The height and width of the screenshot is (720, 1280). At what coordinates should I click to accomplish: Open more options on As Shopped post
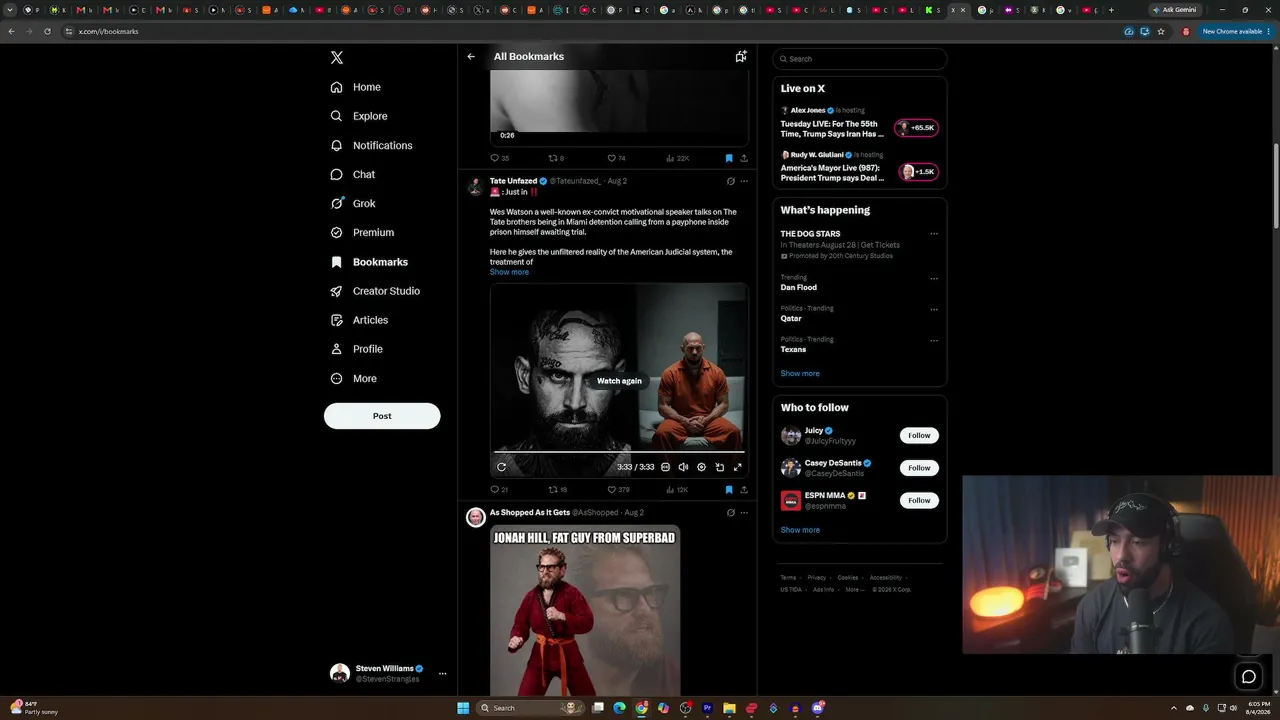pos(744,513)
